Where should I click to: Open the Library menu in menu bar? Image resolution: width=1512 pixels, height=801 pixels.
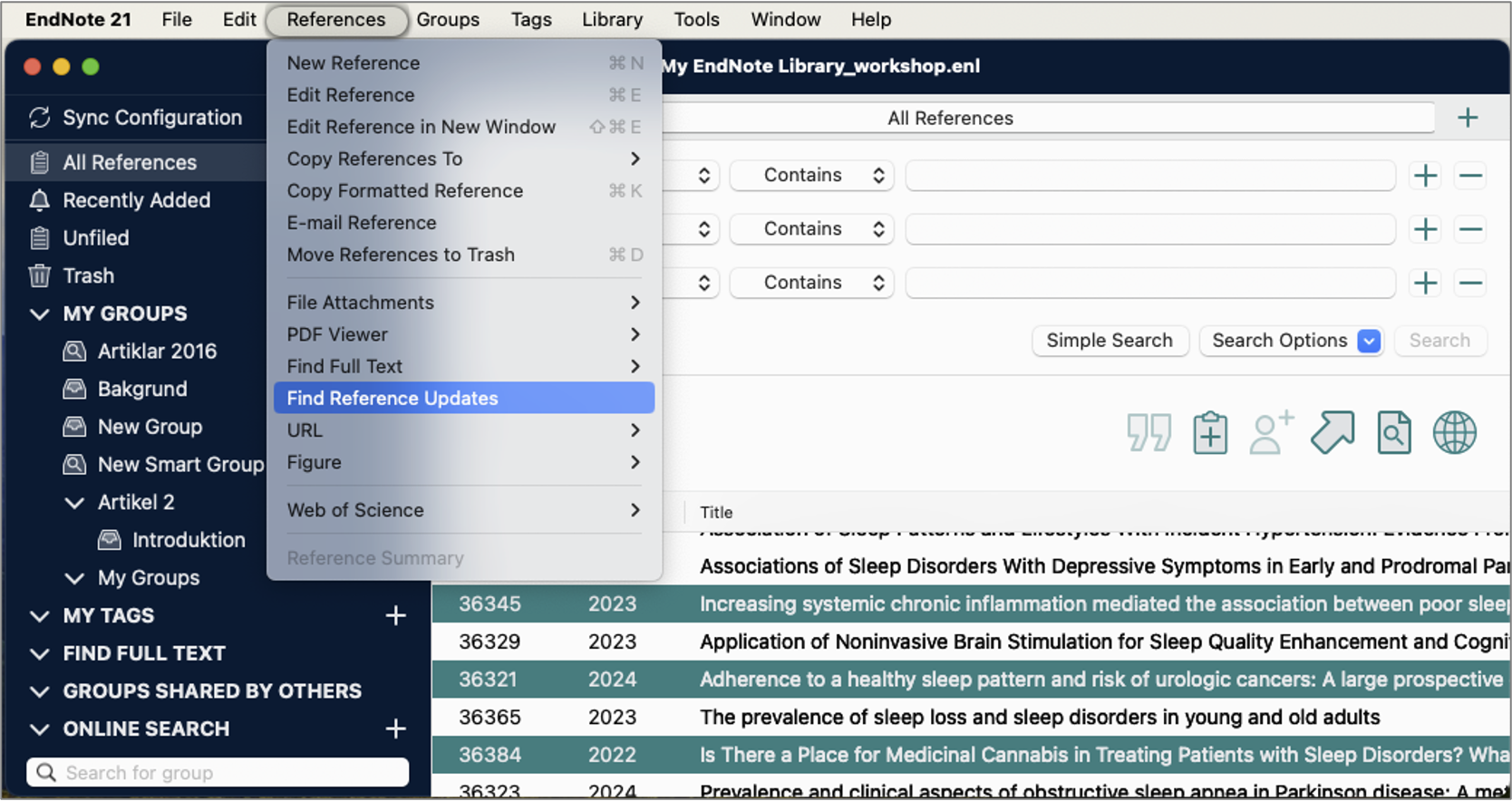click(612, 19)
